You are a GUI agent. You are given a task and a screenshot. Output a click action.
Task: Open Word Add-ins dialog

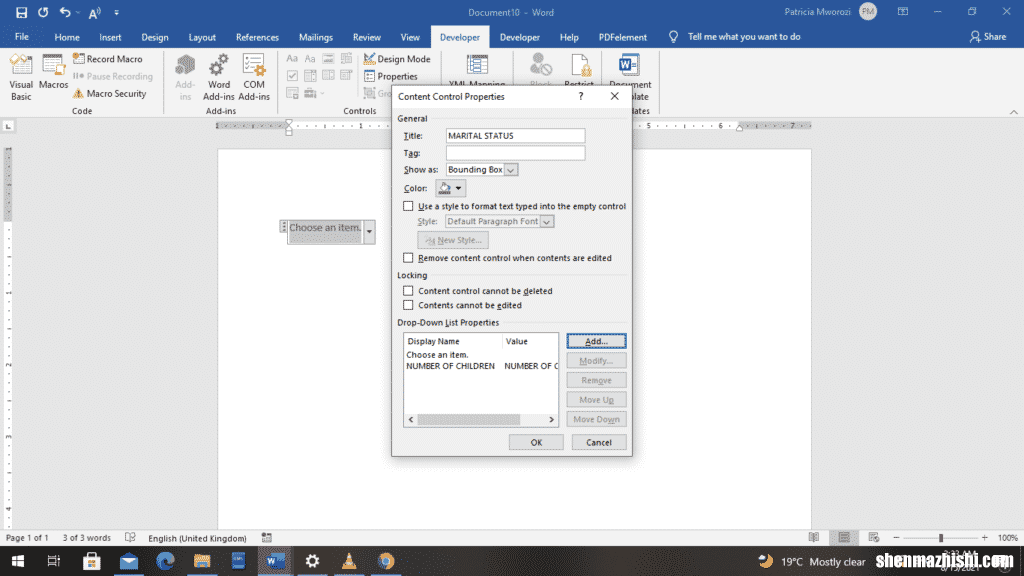click(219, 77)
